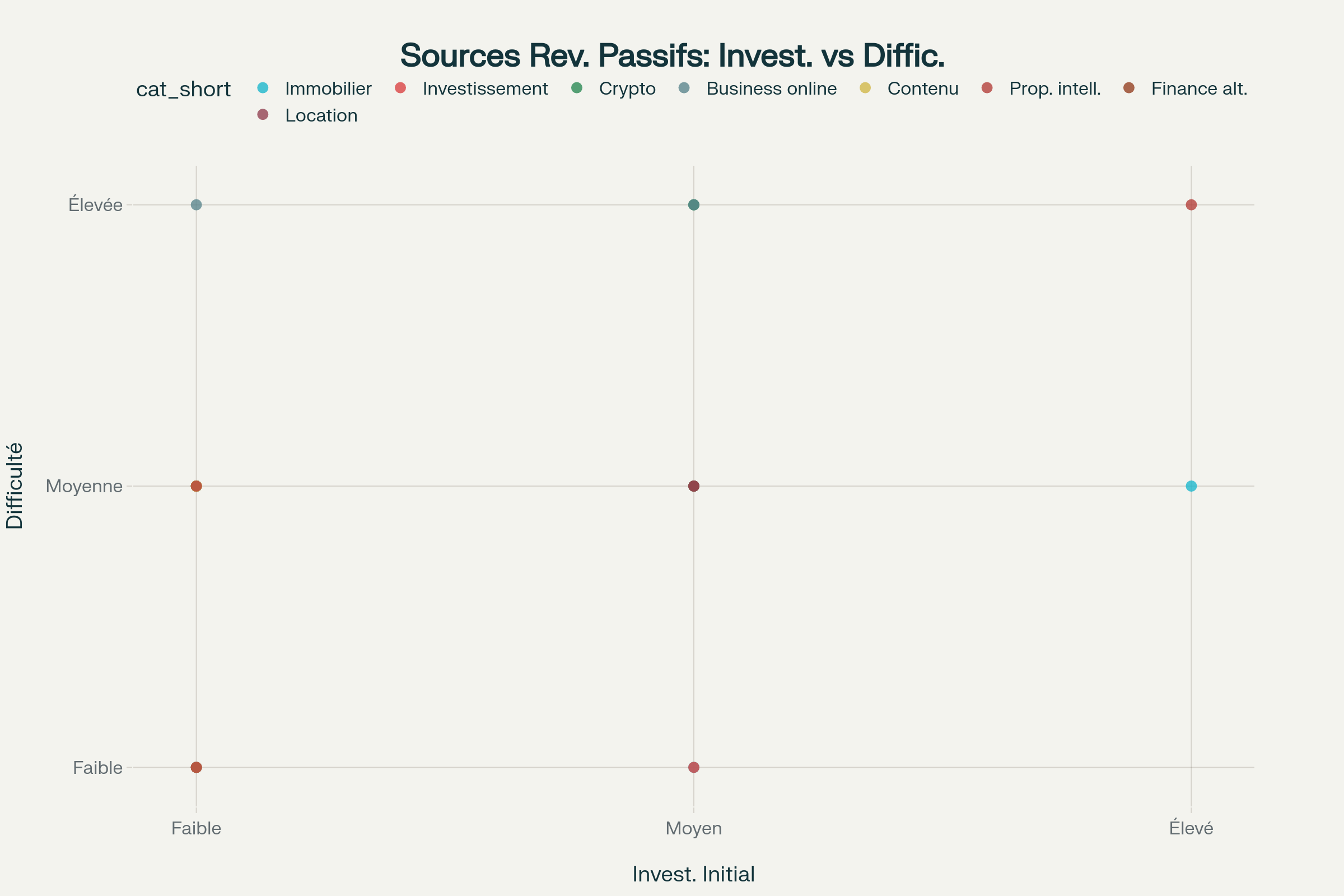Click the cyan Immobilier point at Élevé/Moyenne

tap(1191, 486)
